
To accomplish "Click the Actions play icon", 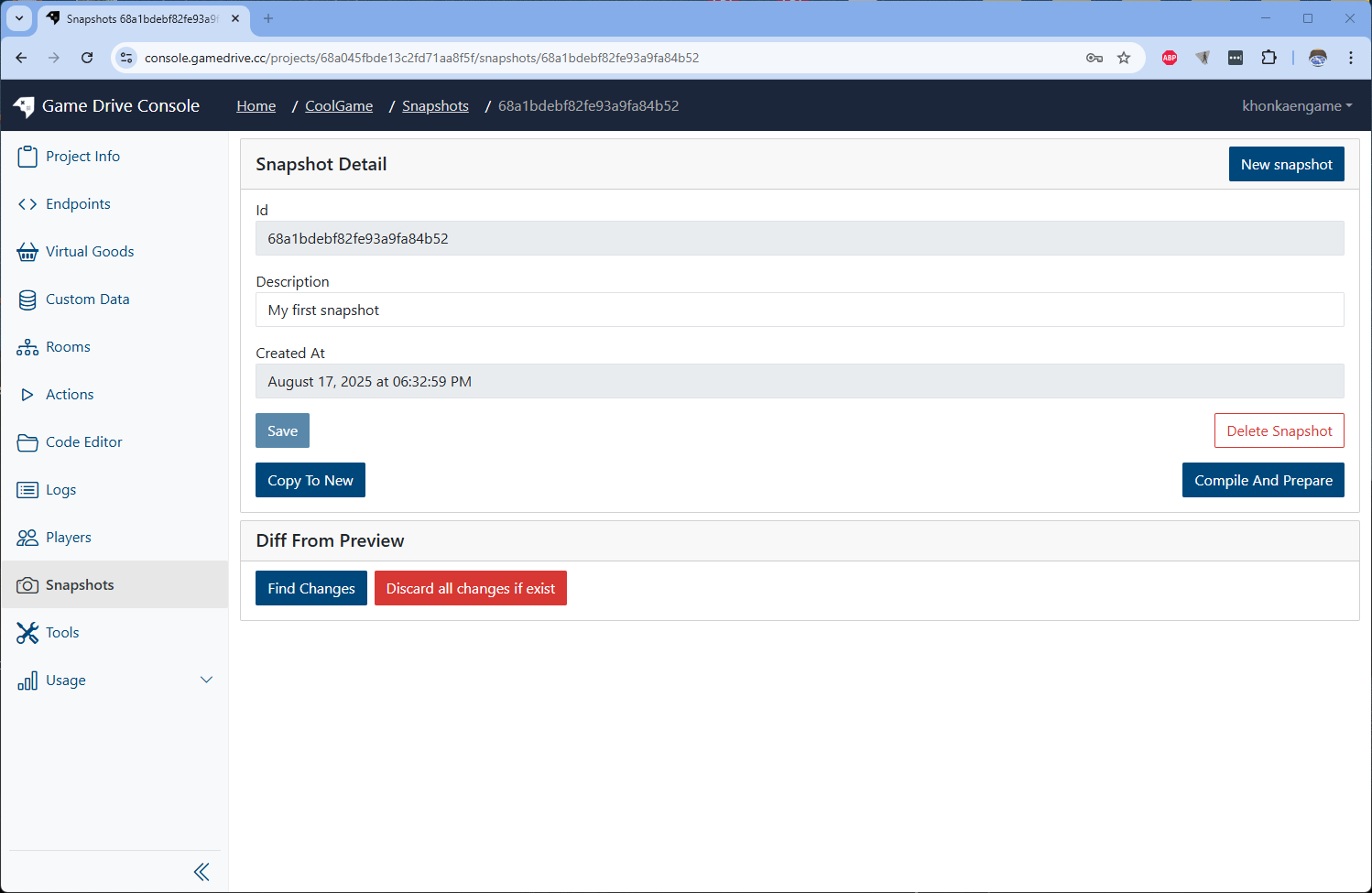I will (x=27, y=395).
